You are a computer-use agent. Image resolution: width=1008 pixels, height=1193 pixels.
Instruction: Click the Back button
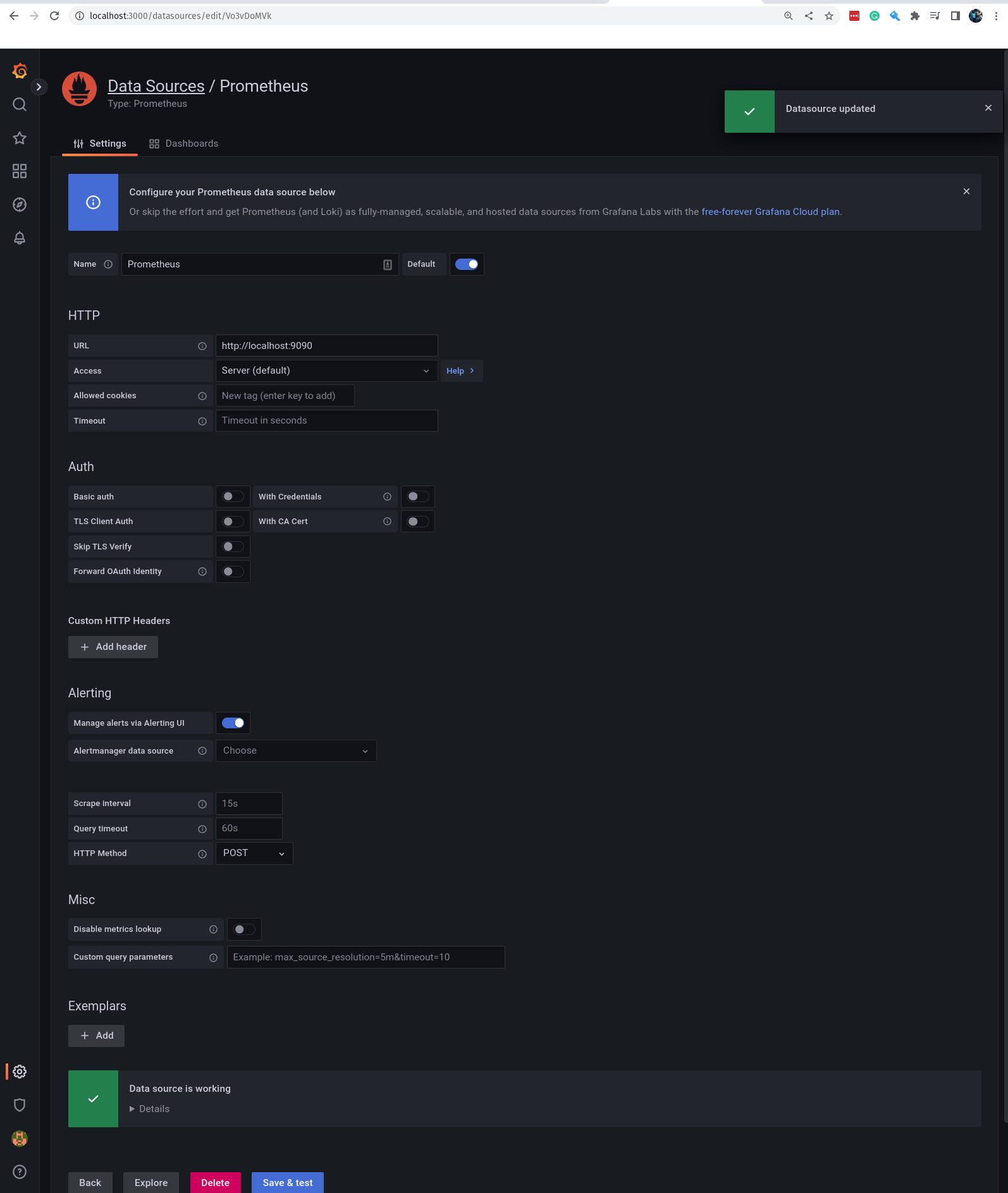click(90, 1183)
